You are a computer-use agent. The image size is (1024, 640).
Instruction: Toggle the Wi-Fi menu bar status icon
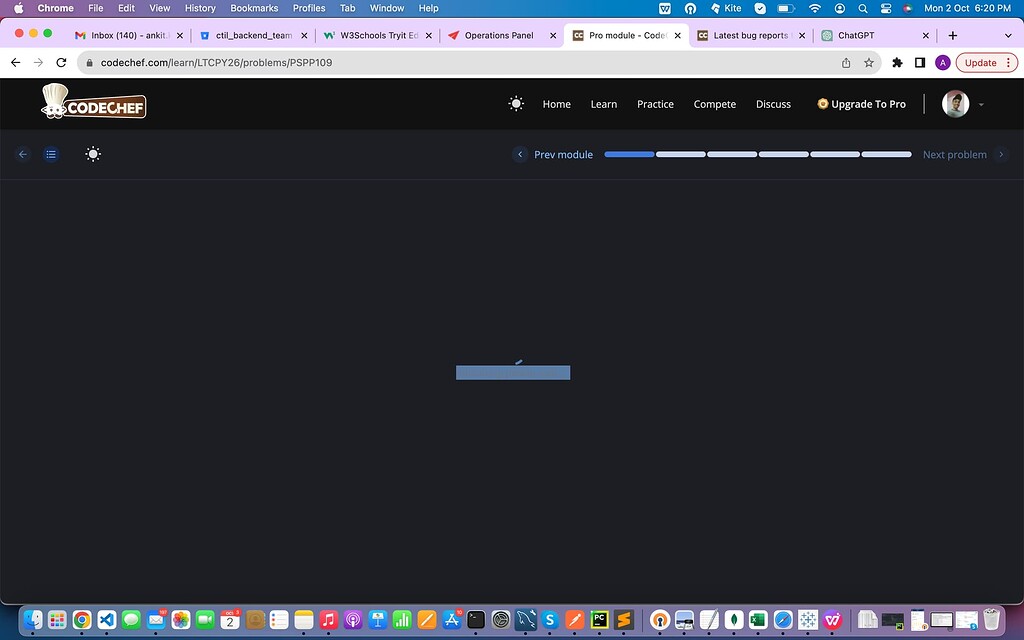pyautogui.click(x=815, y=8)
